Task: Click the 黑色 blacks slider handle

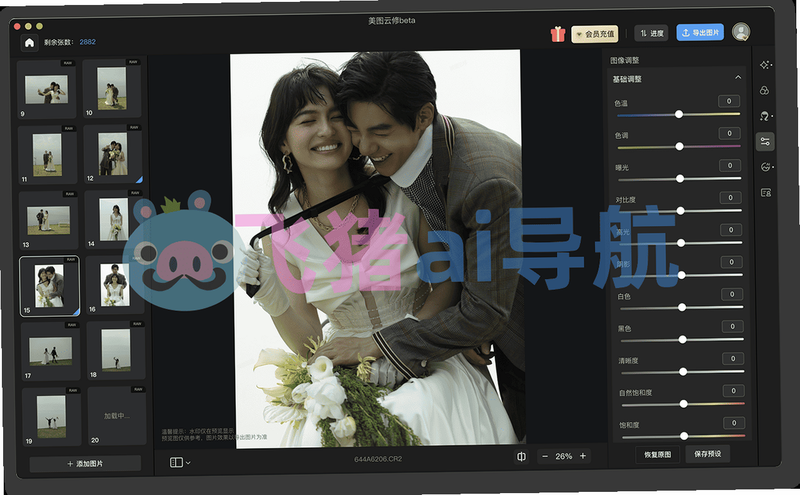Action: point(682,339)
